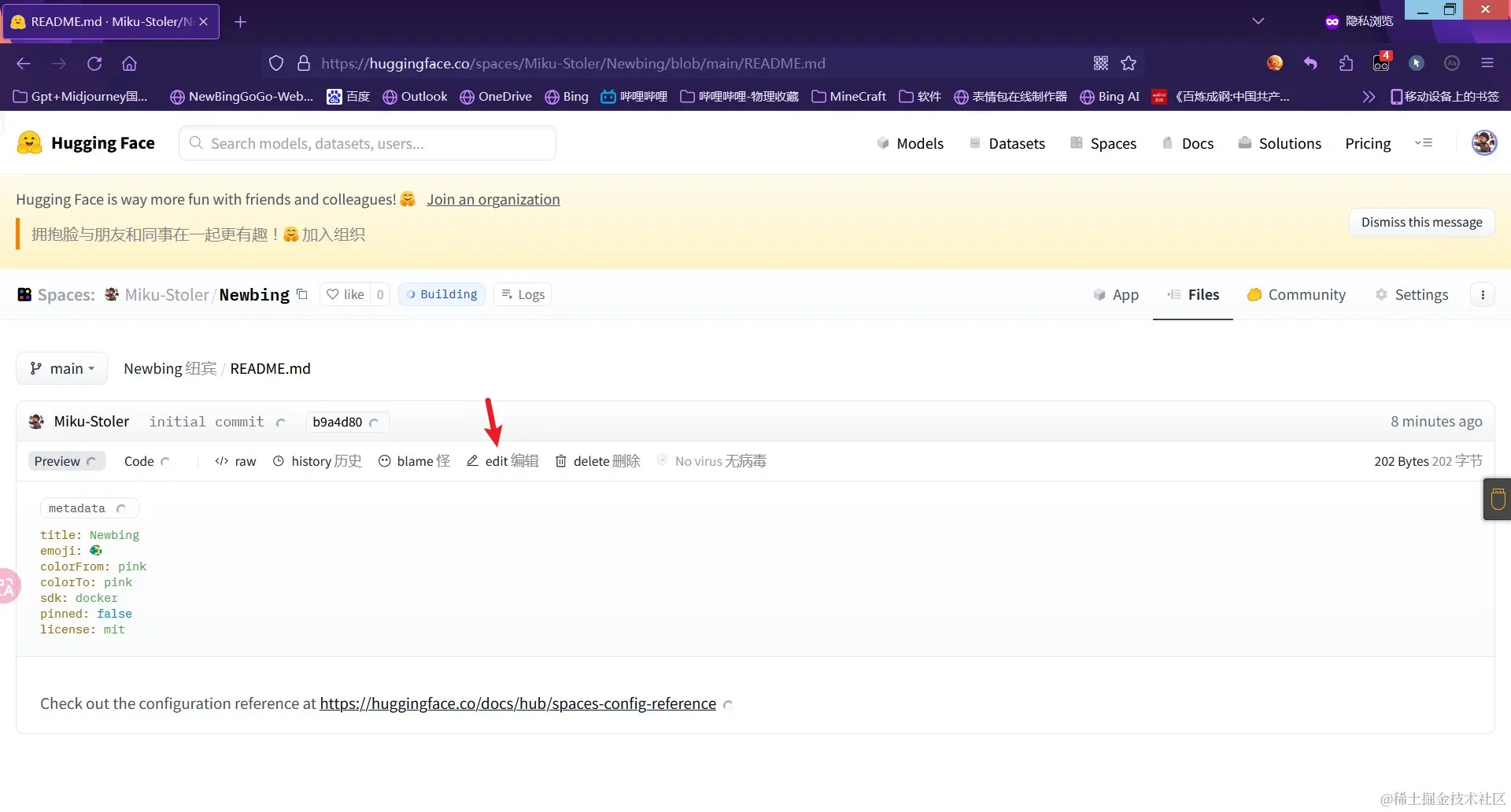This screenshot has height=812, width=1511.
Task: Expand the extra navigation menu next to Pricing
Action: pyautogui.click(x=1424, y=143)
